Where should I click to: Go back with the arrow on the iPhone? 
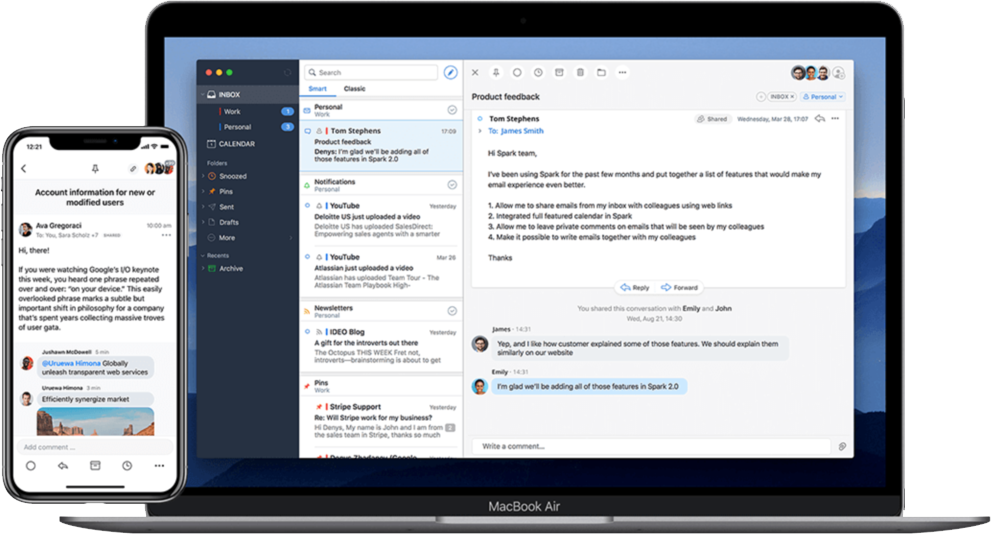coord(24,169)
